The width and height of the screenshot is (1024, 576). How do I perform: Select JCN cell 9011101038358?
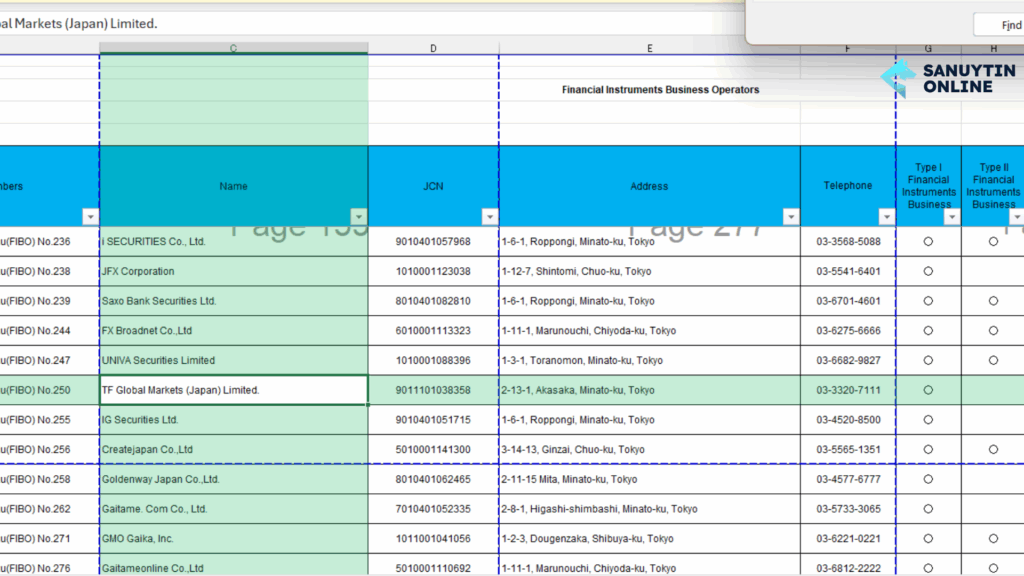tap(434, 390)
